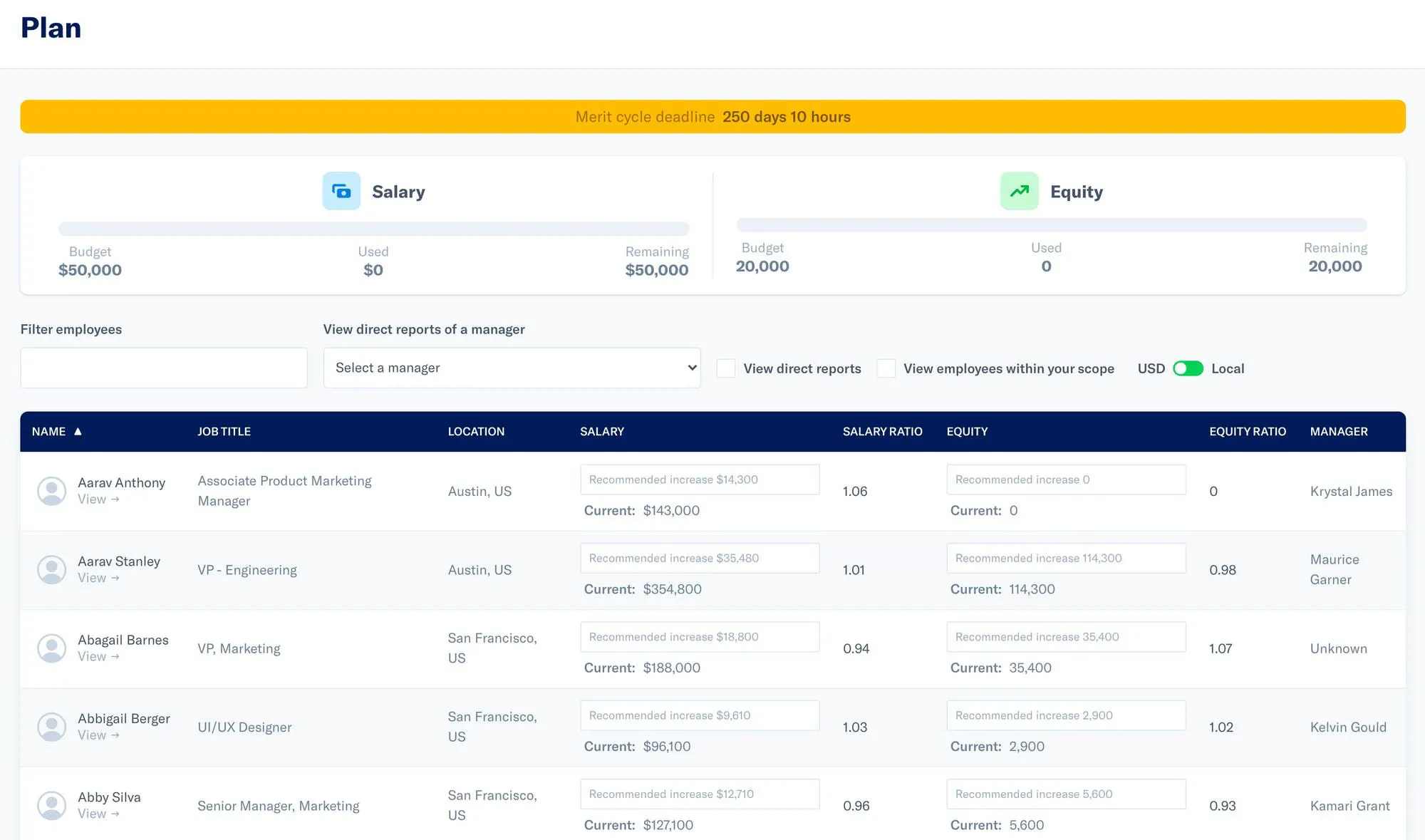Screen dimensions: 1425x840
Task: Sort by the Job Title column header
Action: [x=224, y=431]
